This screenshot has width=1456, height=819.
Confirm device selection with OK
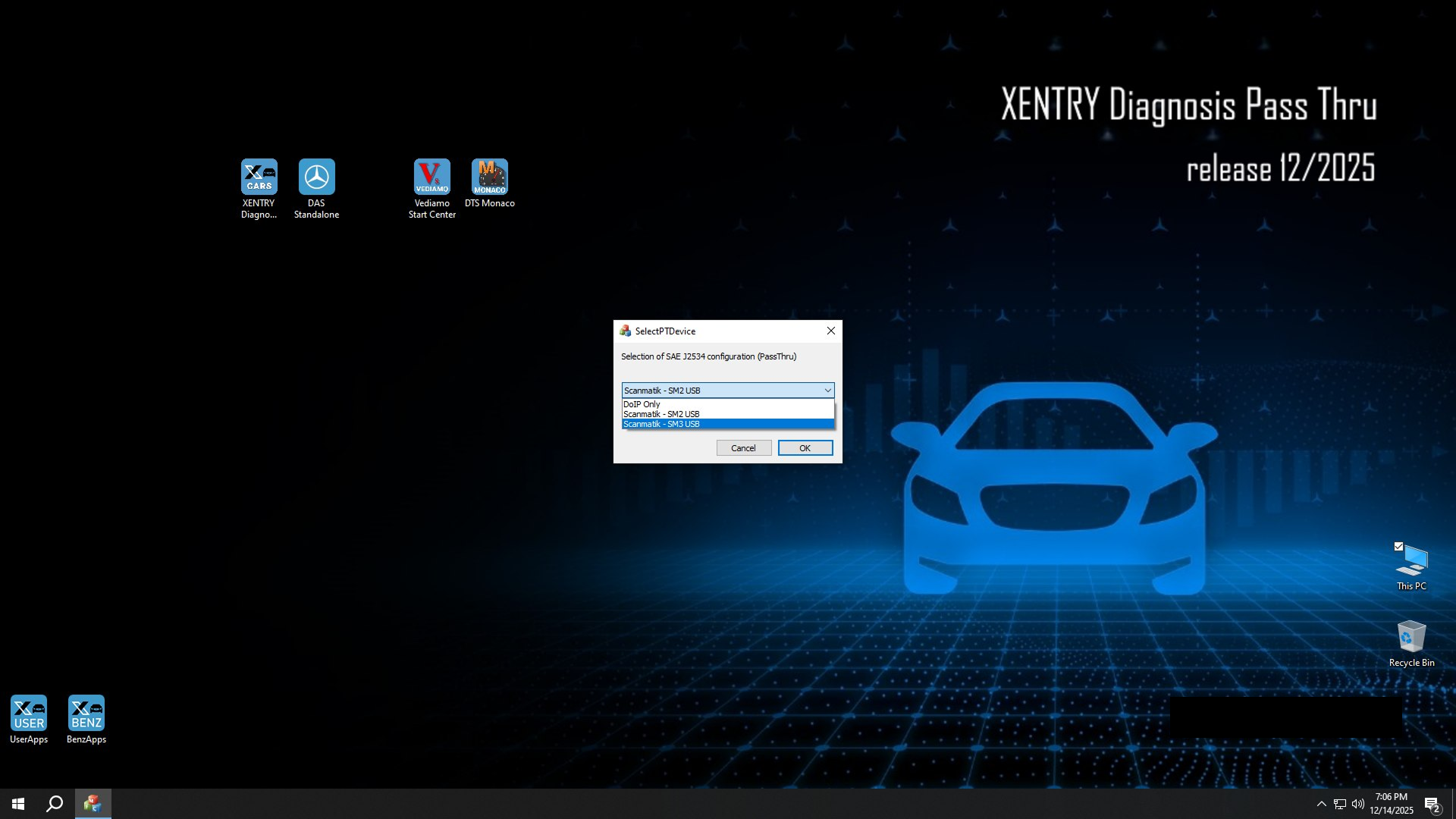pyautogui.click(x=805, y=447)
